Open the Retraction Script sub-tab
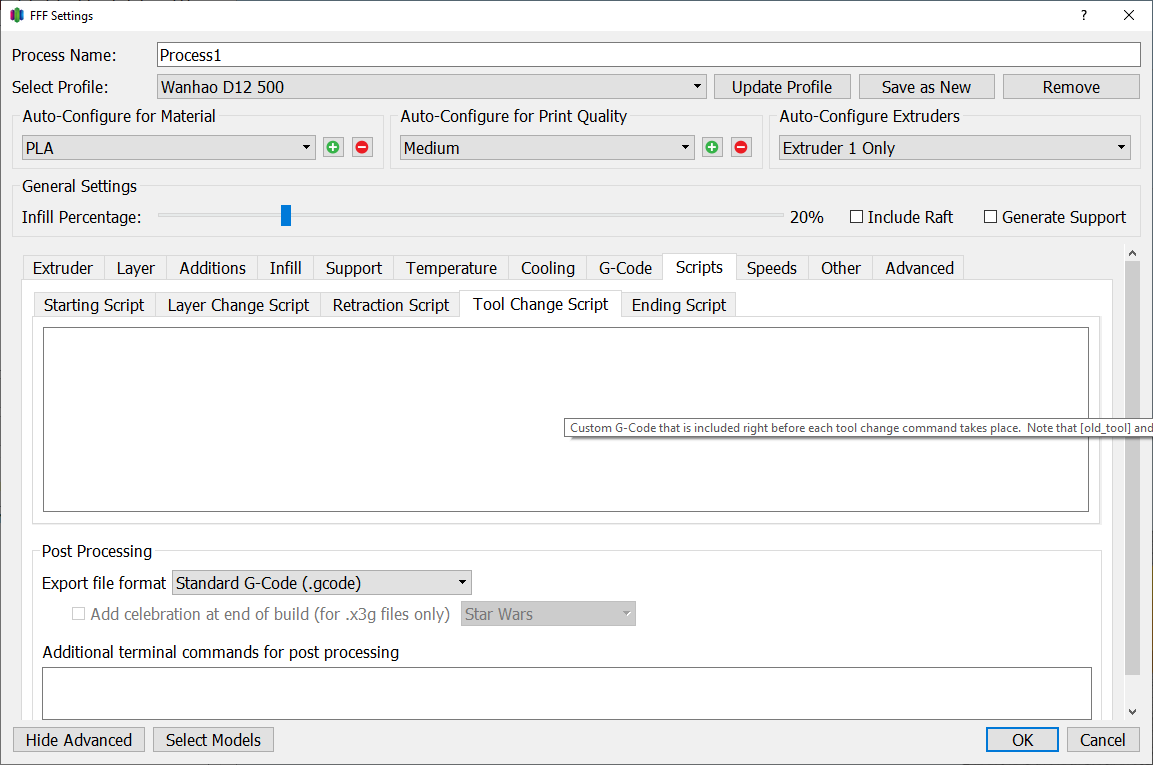The width and height of the screenshot is (1153, 765). (390, 305)
